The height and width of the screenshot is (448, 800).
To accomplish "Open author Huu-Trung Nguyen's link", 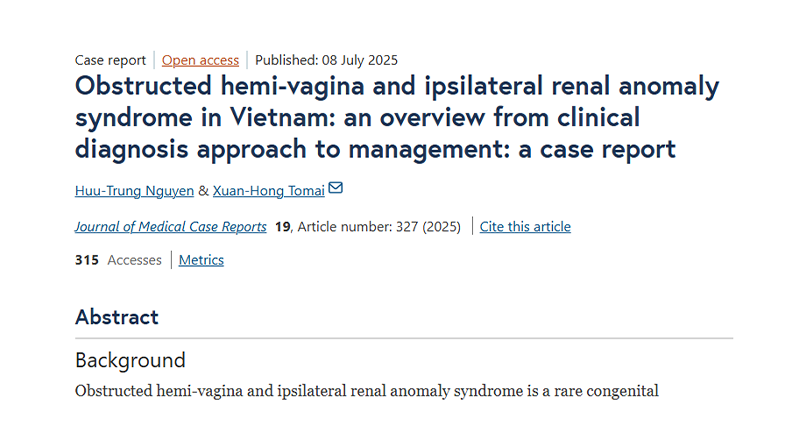I will tap(134, 191).
